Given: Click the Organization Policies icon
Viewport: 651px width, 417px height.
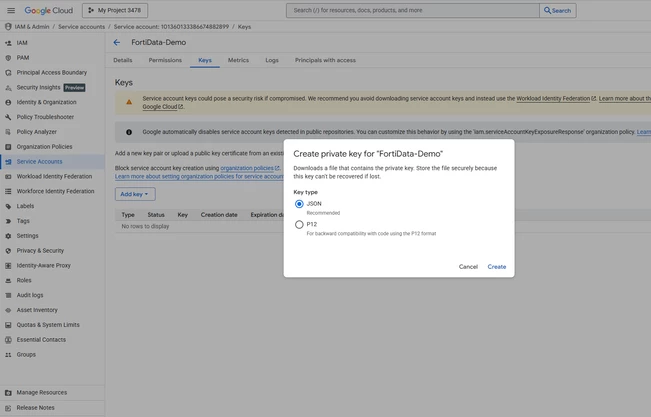Looking at the screenshot, I should pos(8,147).
